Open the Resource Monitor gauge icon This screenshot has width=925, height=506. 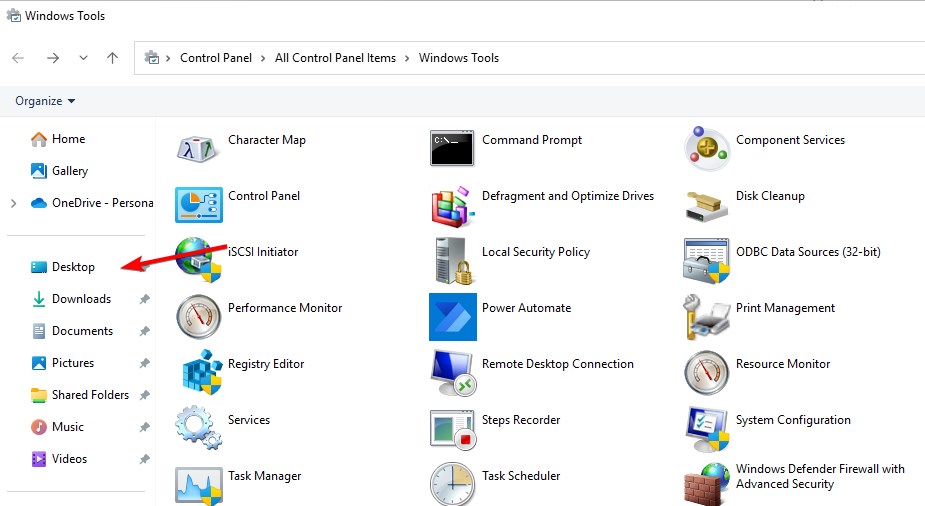pyautogui.click(x=707, y=373)
